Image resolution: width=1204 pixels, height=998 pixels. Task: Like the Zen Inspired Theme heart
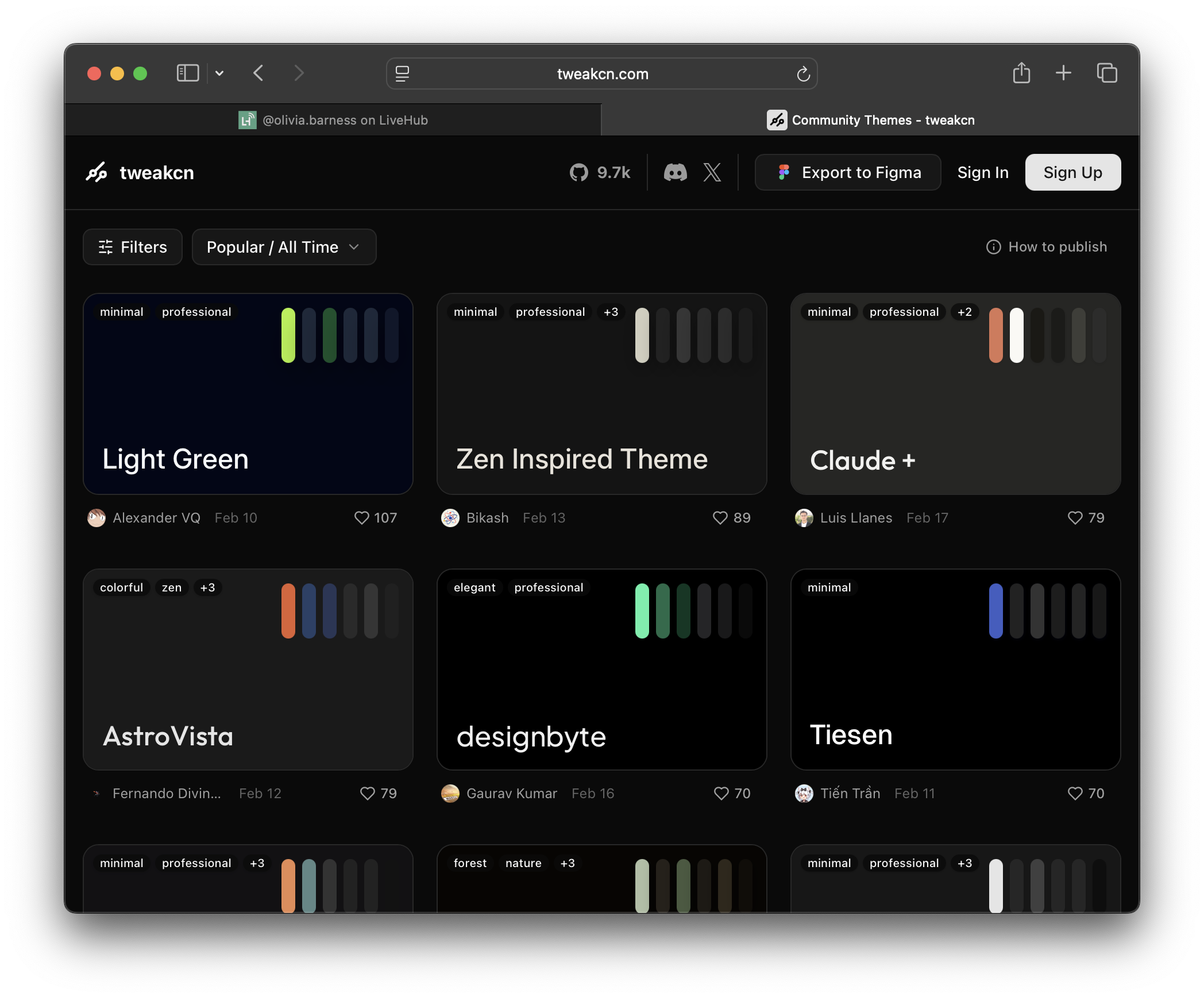click(x=720, y=518)
